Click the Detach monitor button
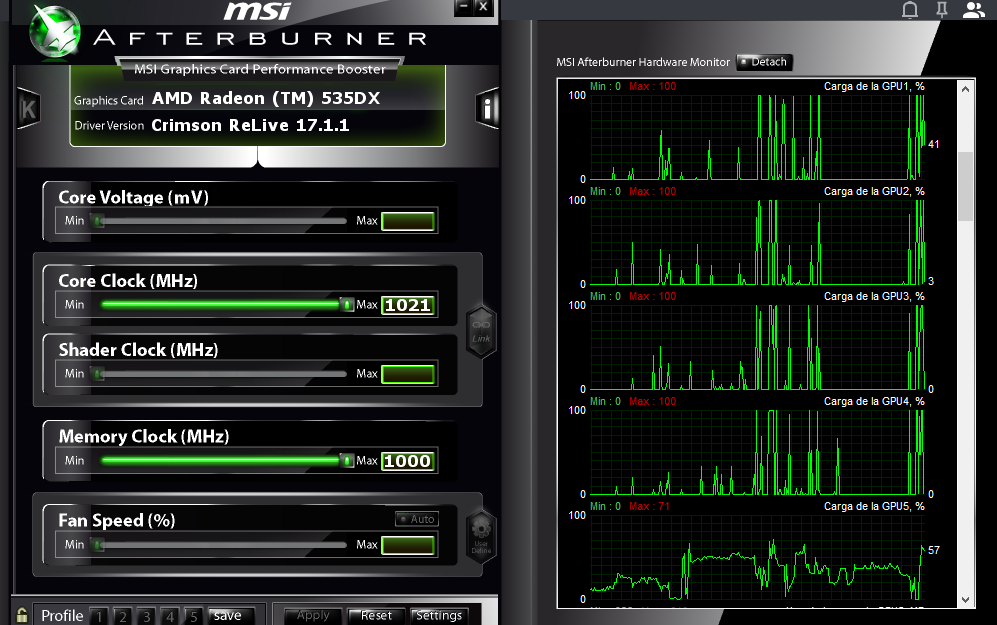Image resolution: width=997 pixels, height=625 pixels. (x=764, y=62)
